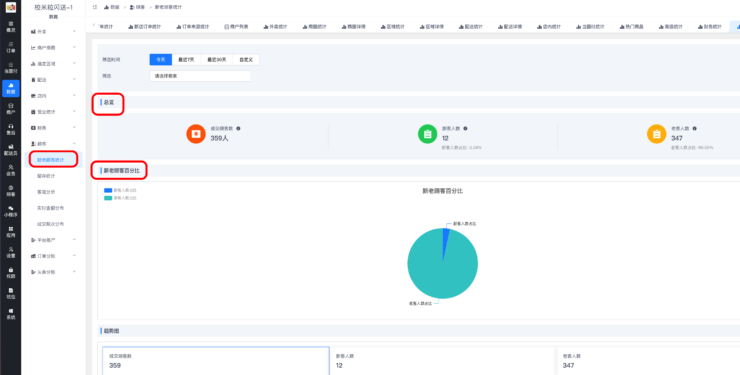This screenshot has height=375, width=740.
Task: Click the 数据 breadcrumb link
Action: [x=111, y=7]
